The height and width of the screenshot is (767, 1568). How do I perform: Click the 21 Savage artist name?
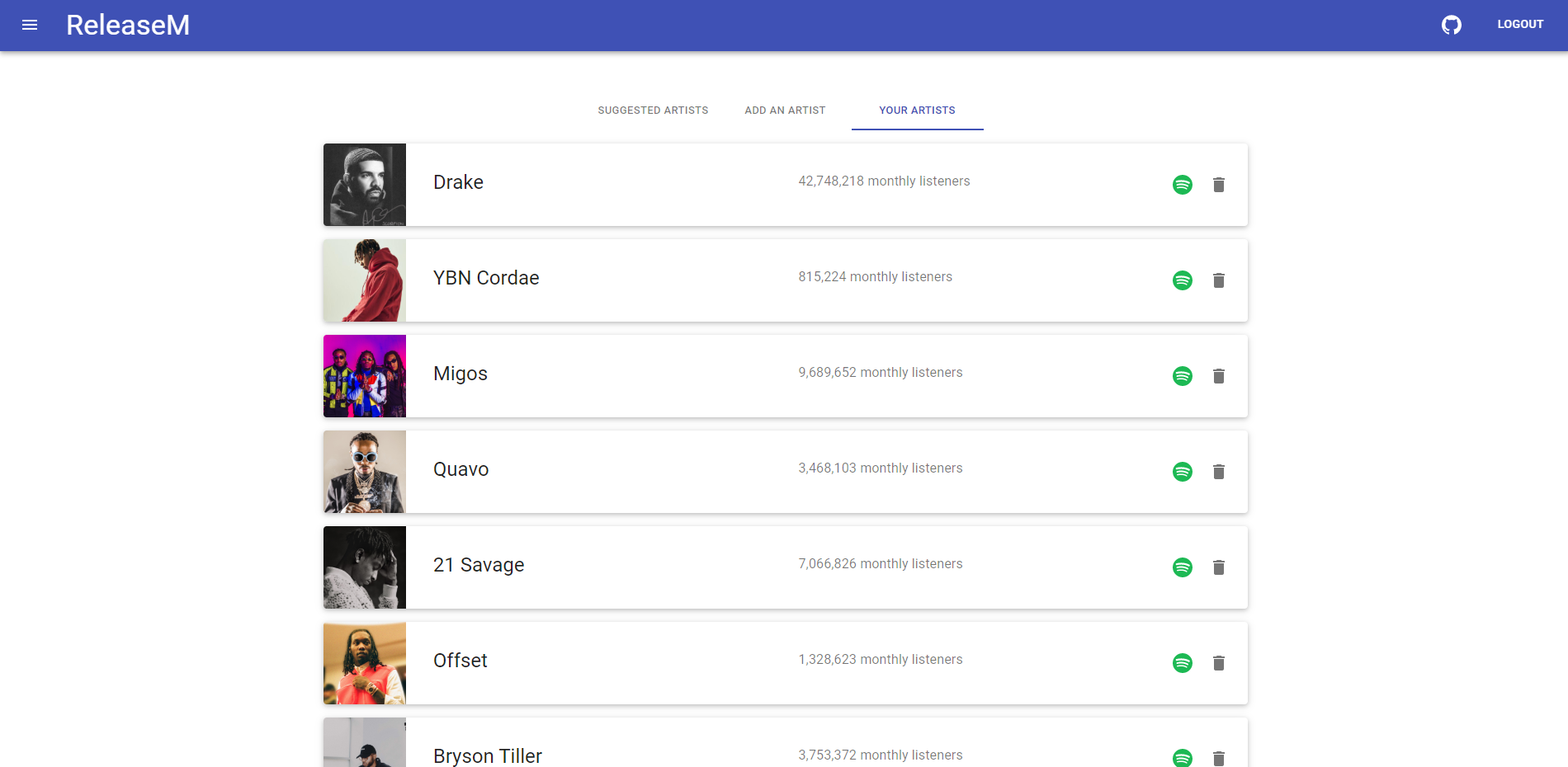click(x=479, y=565)
